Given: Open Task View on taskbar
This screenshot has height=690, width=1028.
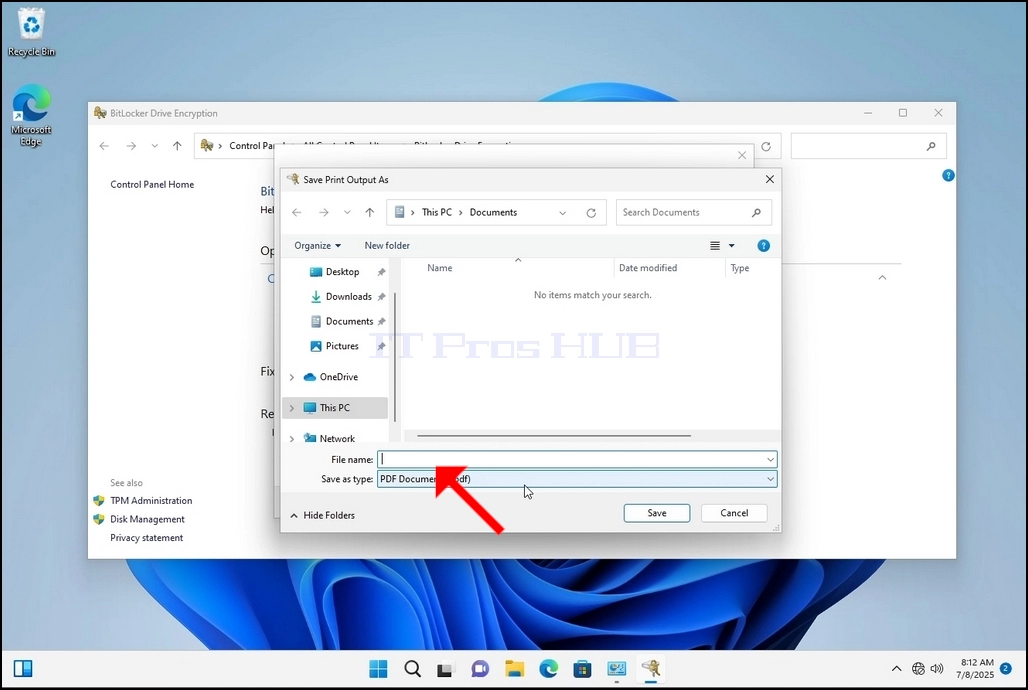Looking at the screenshot, I should (x=446, y=669).
